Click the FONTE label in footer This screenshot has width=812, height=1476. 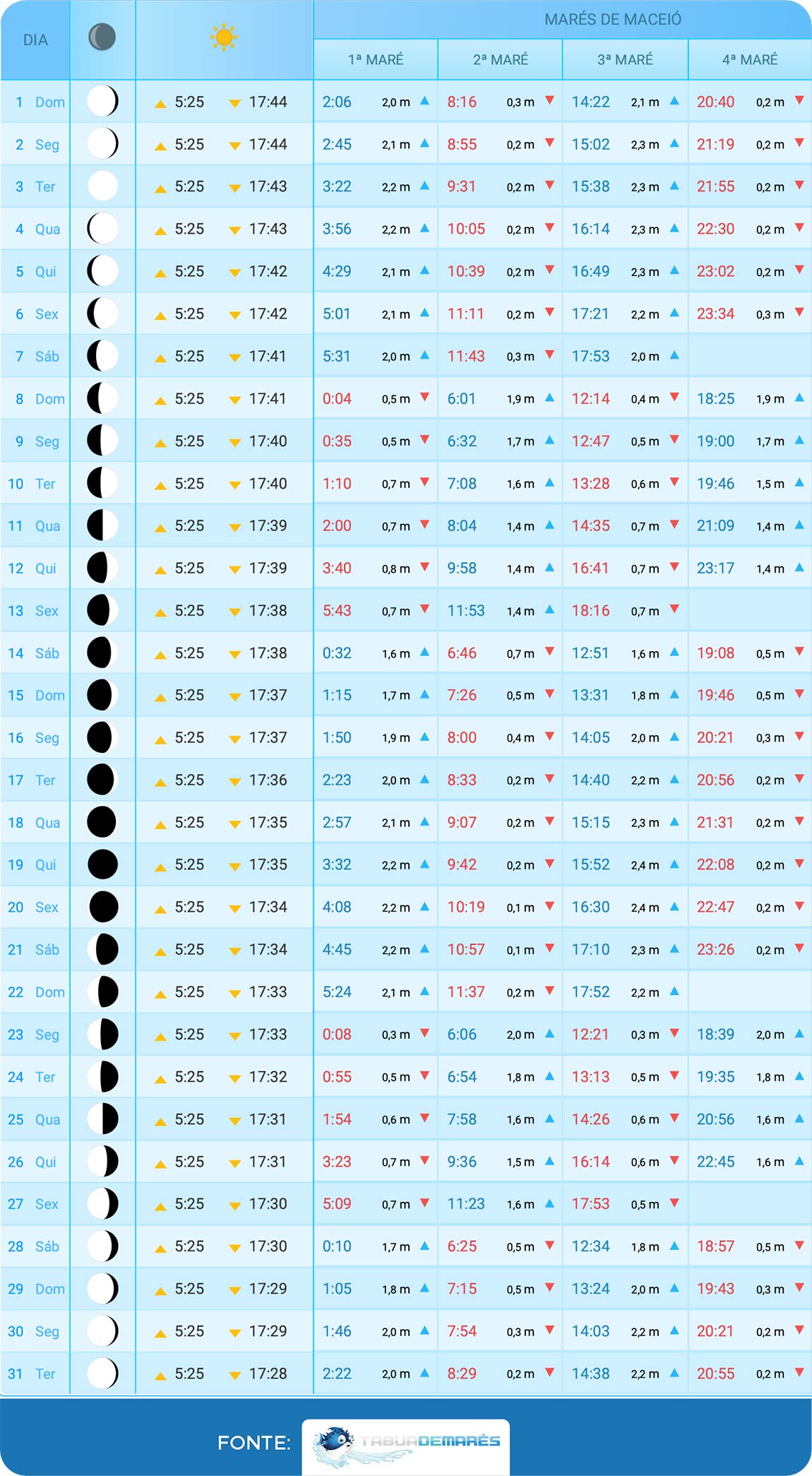[x=253, y=1442]
